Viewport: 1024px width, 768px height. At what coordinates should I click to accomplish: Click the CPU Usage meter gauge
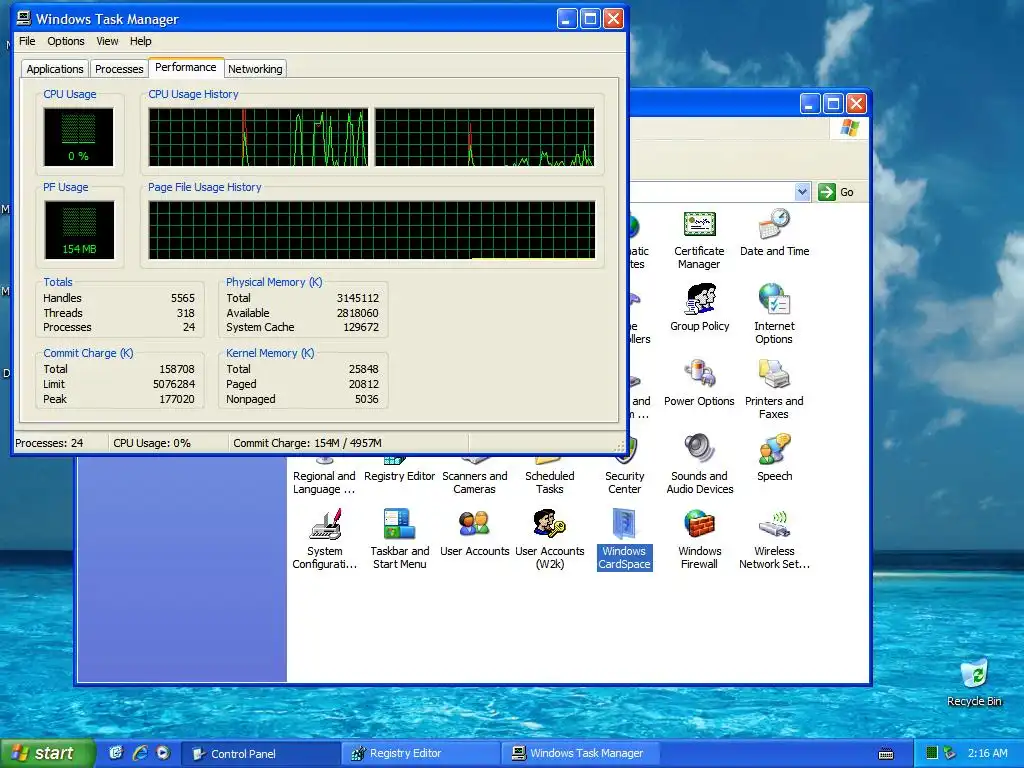(78, 137)
